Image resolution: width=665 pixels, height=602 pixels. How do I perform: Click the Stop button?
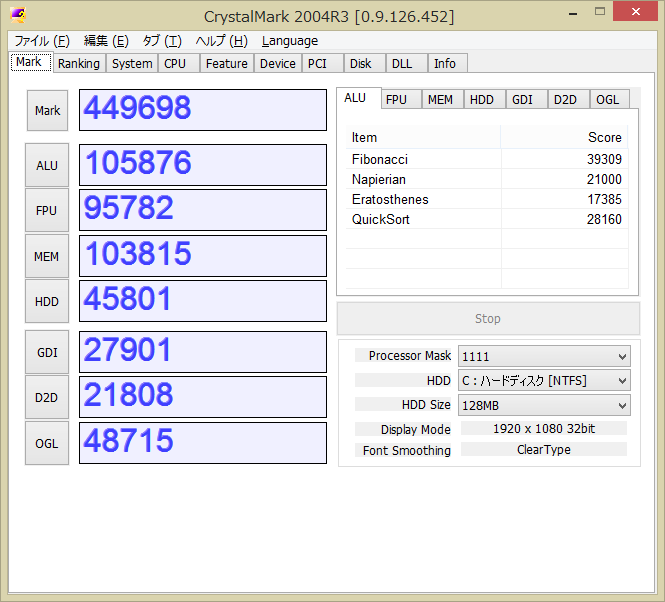[488, 319]
